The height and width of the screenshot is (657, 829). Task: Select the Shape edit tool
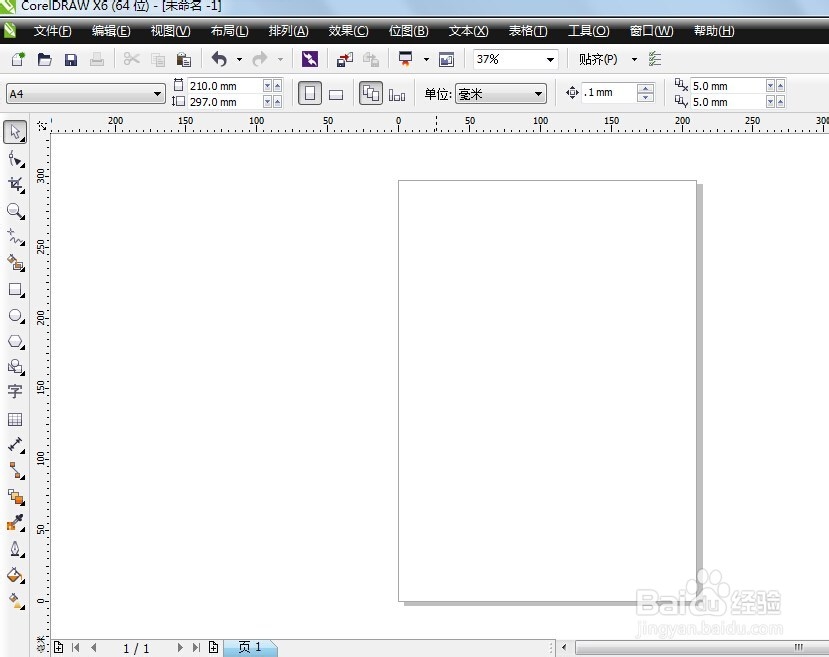tap(15, 159)
